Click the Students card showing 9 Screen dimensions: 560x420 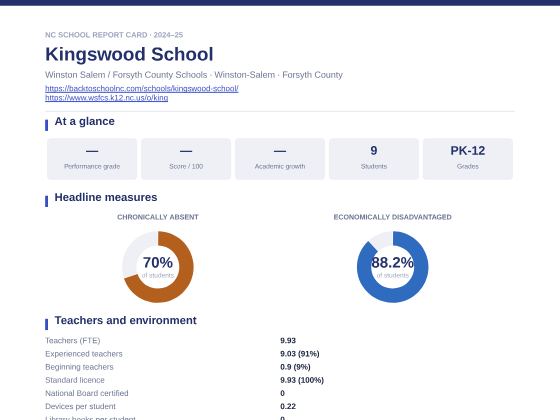coord(374,159)
